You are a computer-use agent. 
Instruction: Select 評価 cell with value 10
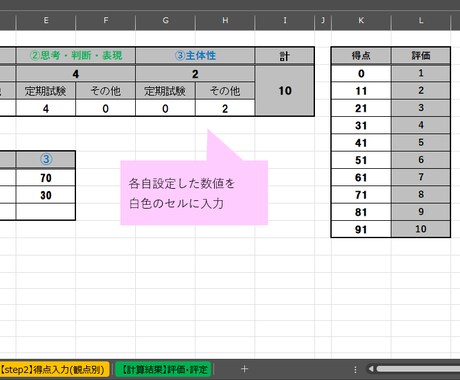(x=421, y=229)
